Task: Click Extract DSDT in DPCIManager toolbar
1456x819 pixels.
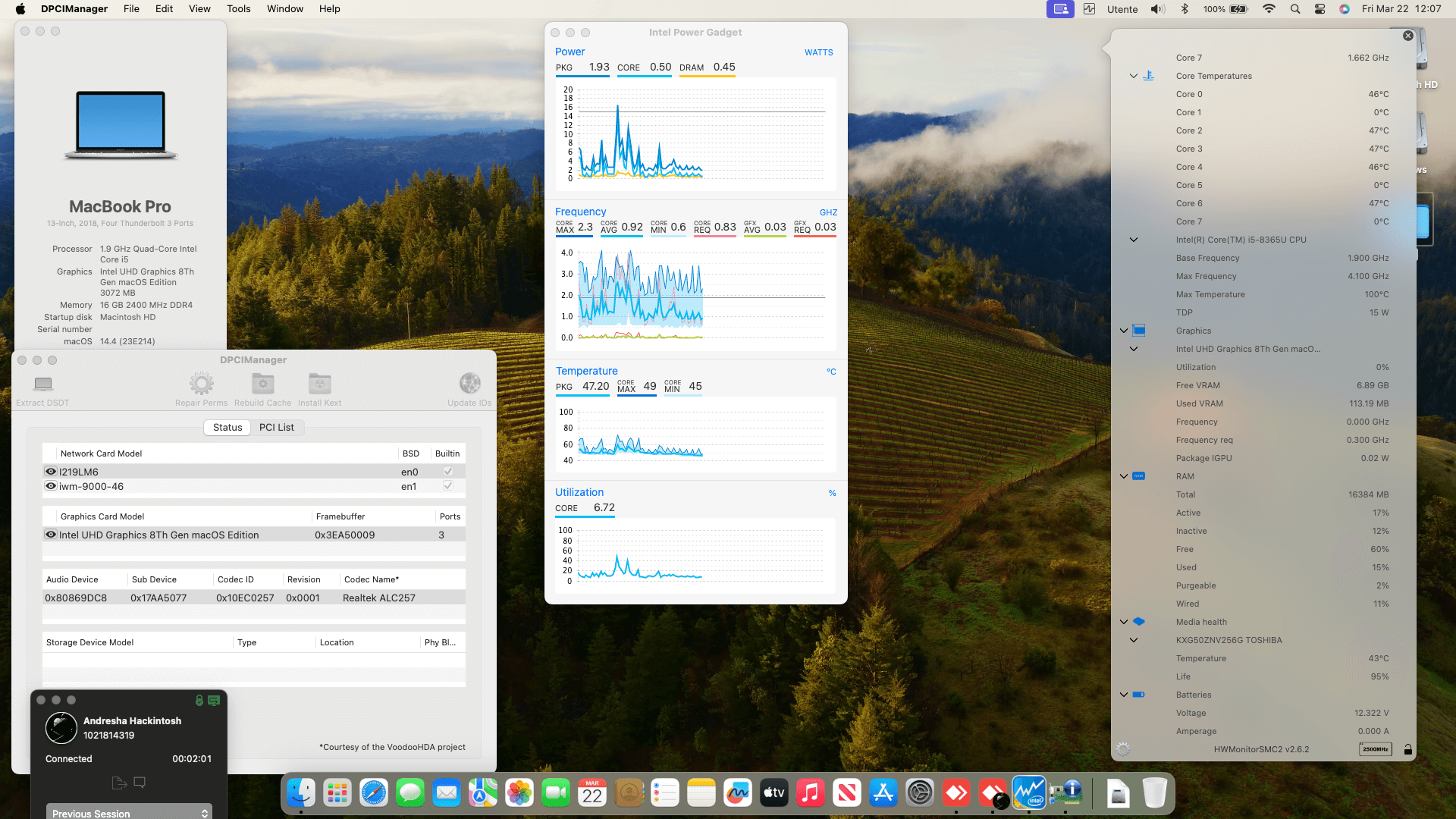Action: tap(42, 389)
